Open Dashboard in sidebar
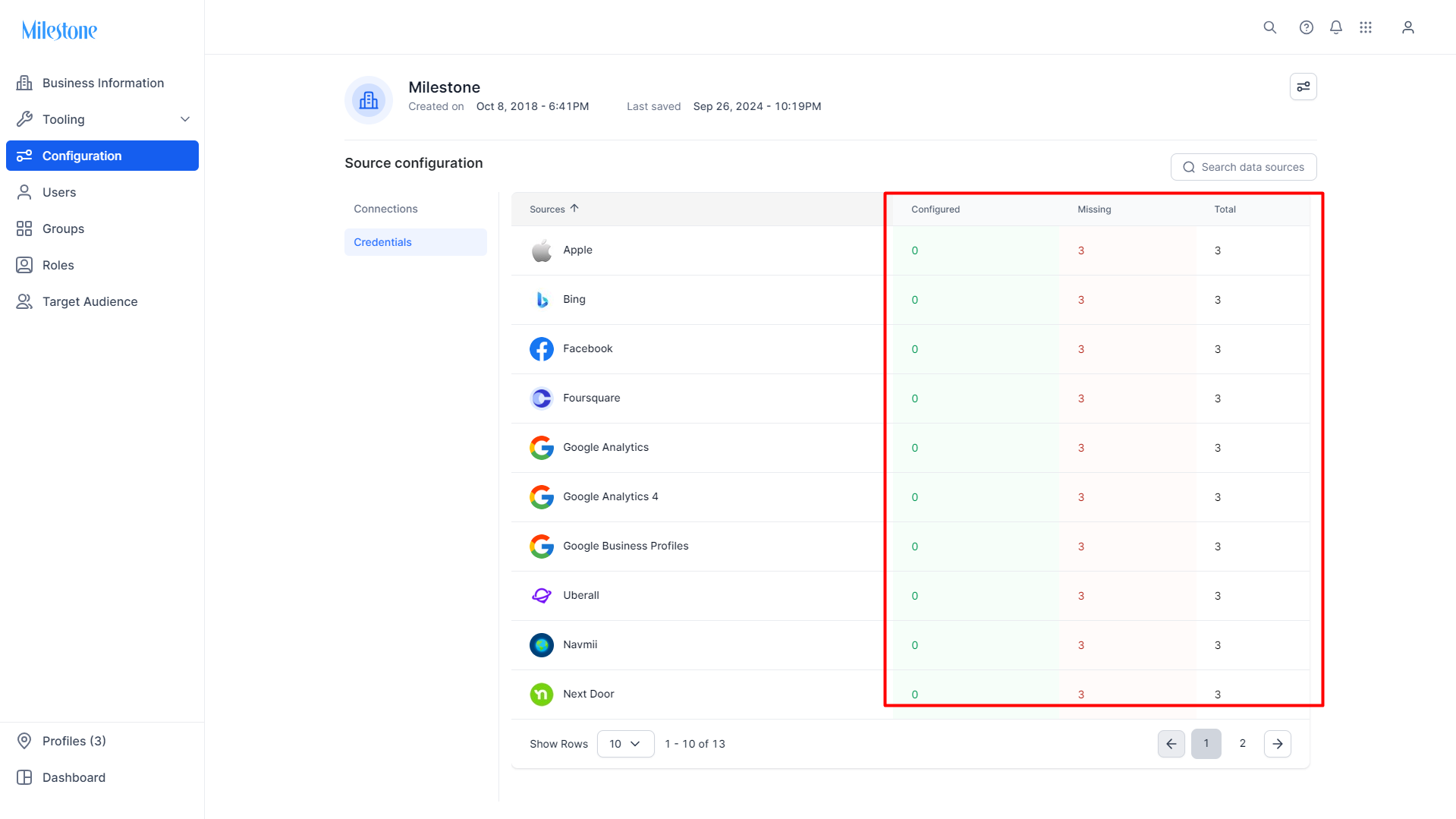Screen dimensions: 1456x819 coord(102,777)
